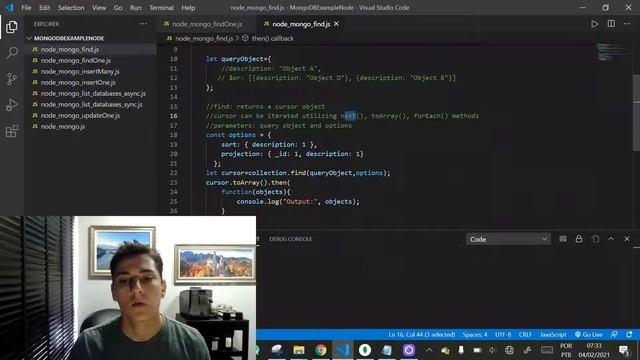Open the Run menu
This screenshot has width=640, height=360.
tap(136, 8)
